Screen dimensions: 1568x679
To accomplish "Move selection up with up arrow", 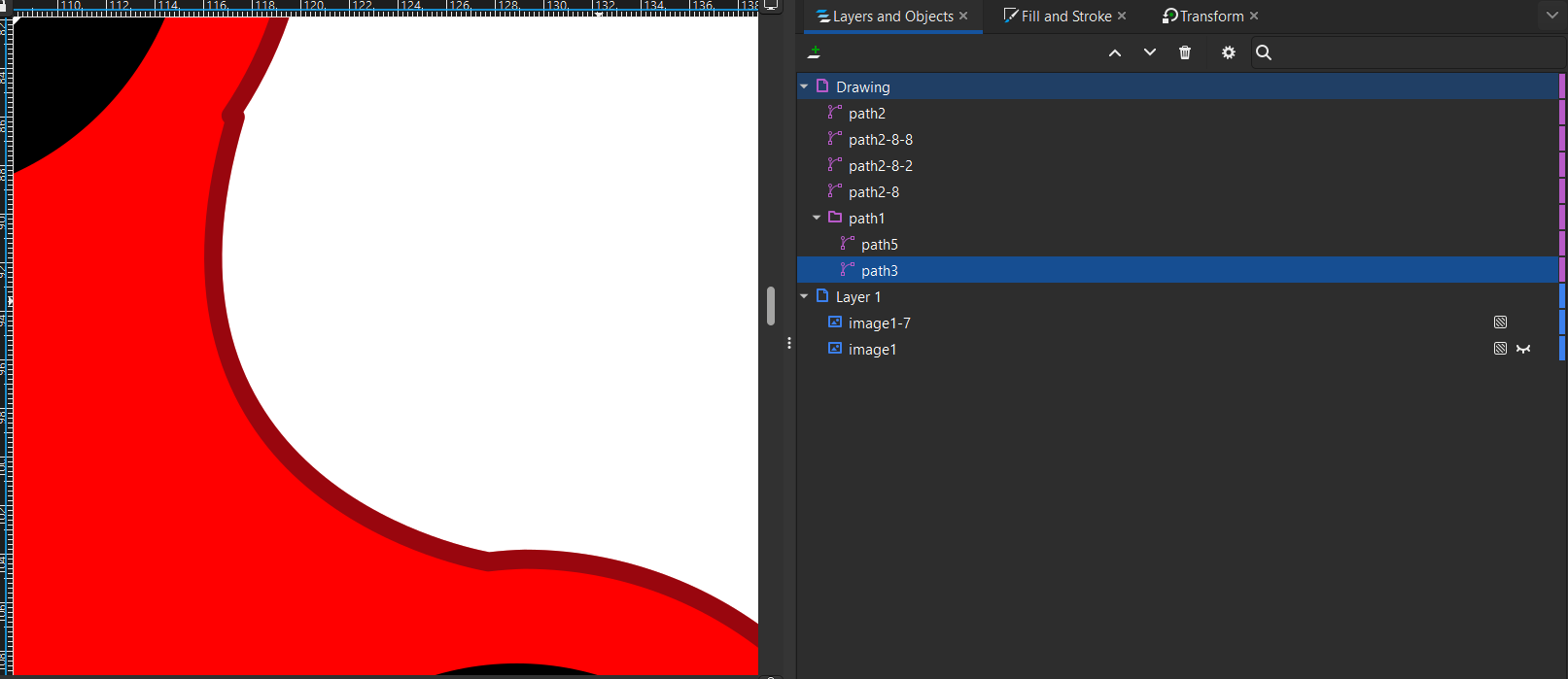I will click(1115, 52).
